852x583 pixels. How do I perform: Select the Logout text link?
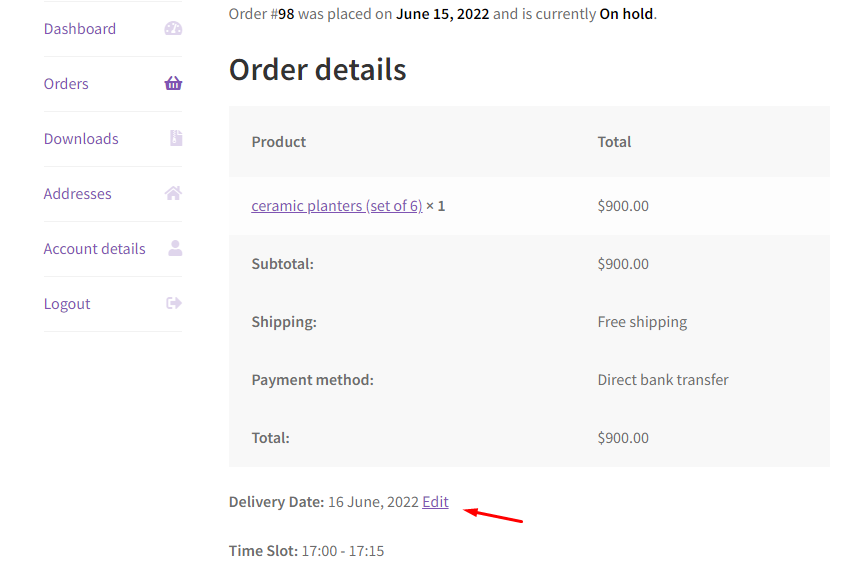(x=67, y=304)
